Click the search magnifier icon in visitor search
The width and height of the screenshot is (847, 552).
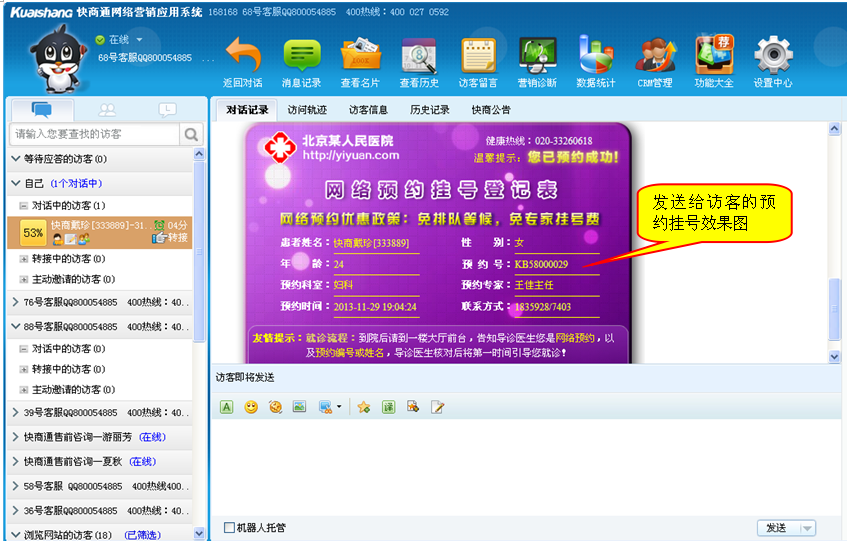click(191, 134)
